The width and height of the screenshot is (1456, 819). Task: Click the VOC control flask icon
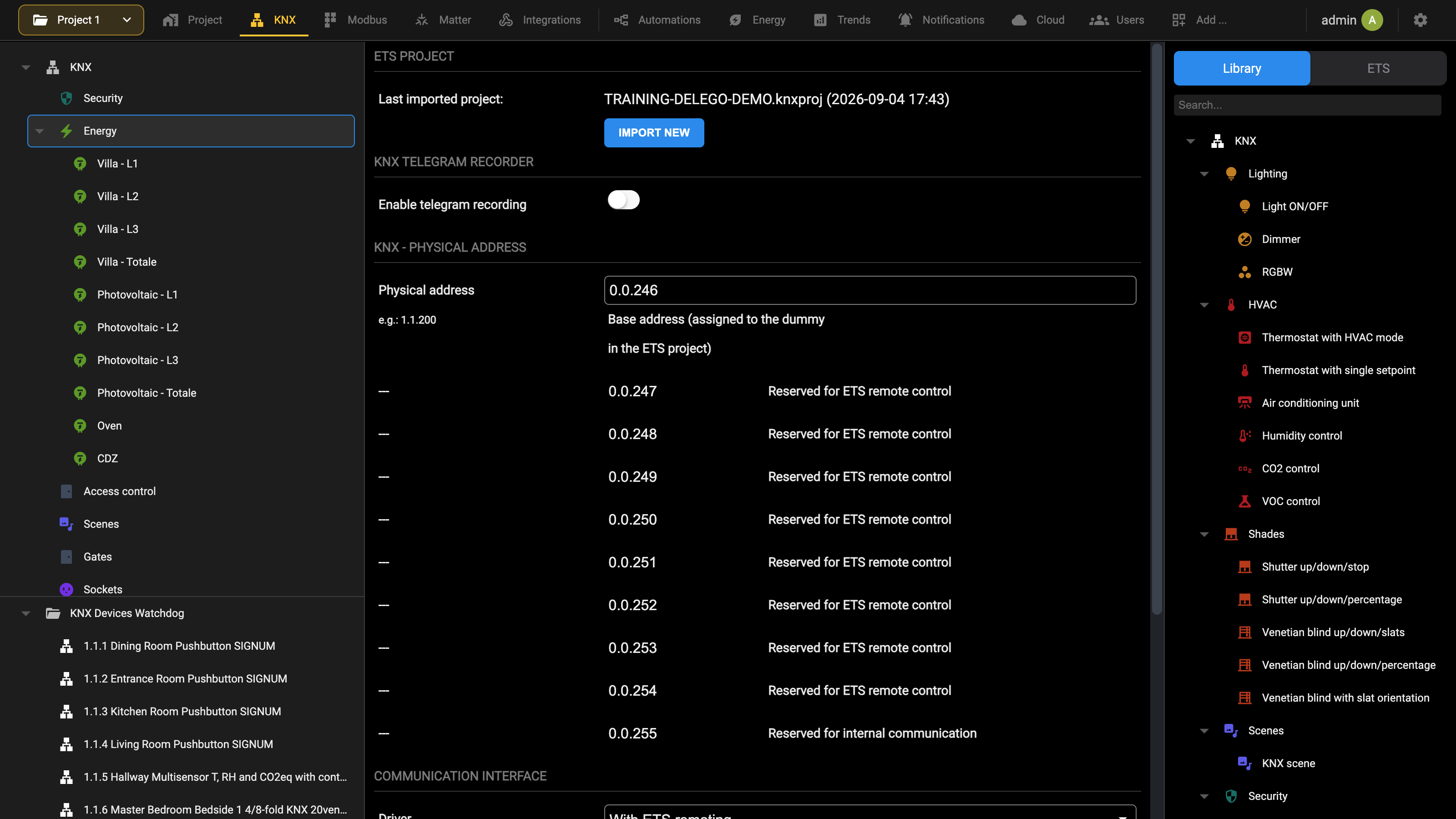point(1244,502)
